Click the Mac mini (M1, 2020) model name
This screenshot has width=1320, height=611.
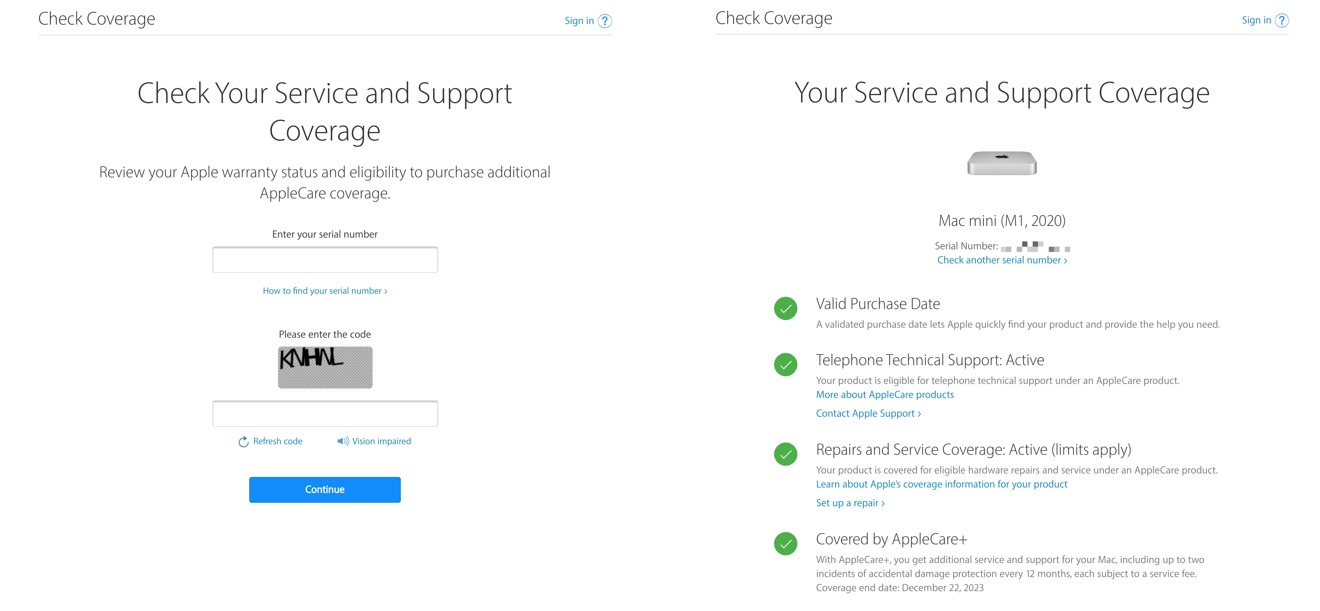coord(1002,221)
